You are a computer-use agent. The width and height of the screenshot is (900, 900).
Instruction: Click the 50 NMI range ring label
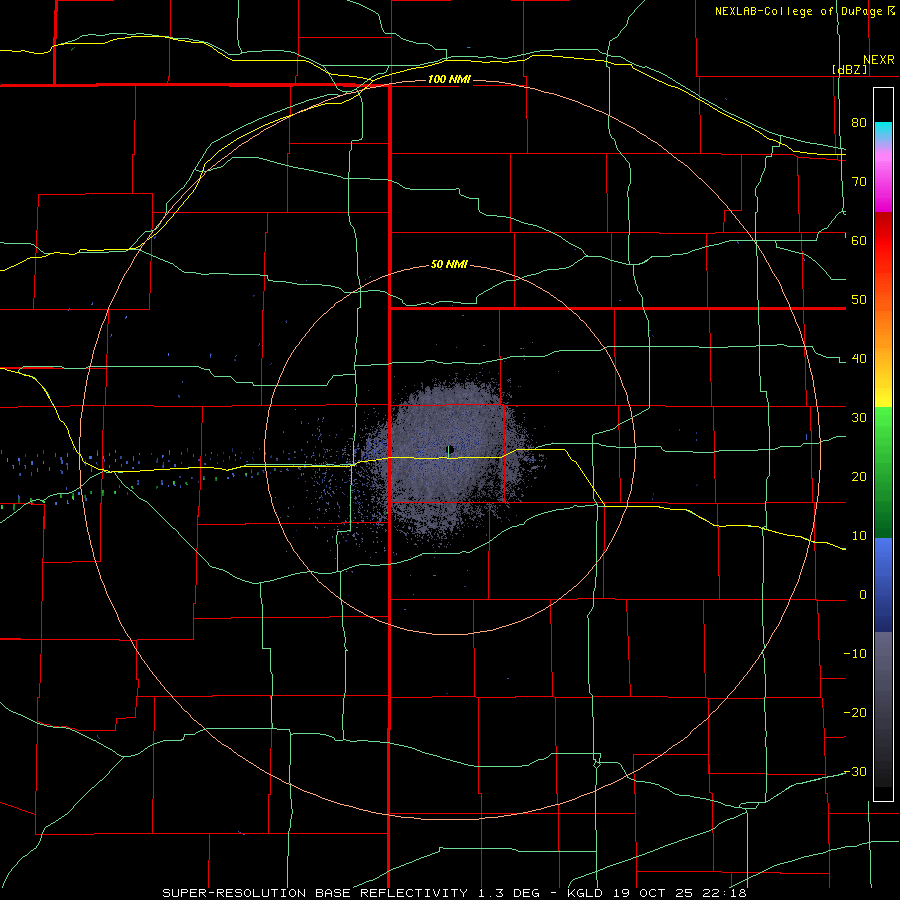(x=449, y=265)
